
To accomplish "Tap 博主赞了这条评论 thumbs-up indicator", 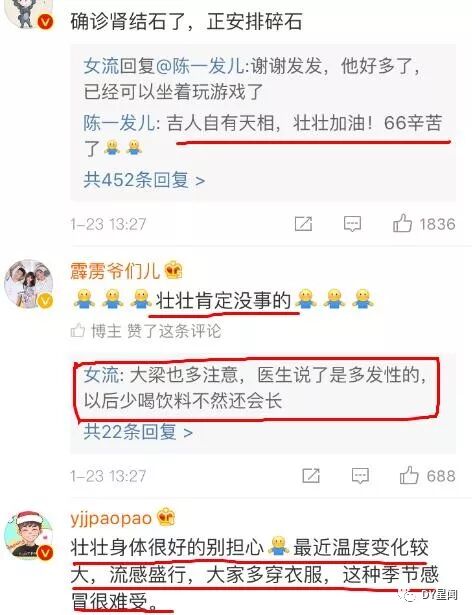I will (x=78, y=331).
